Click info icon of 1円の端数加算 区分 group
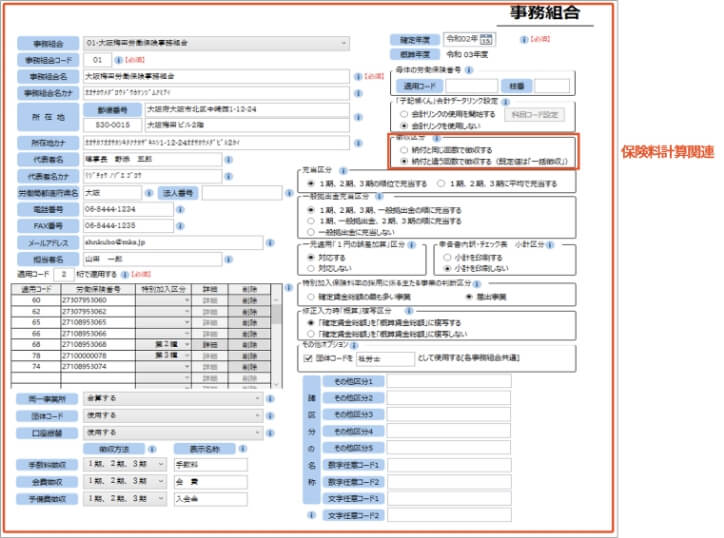The height and width of the screenshot is (538, 724). click(x=411, y=245)
